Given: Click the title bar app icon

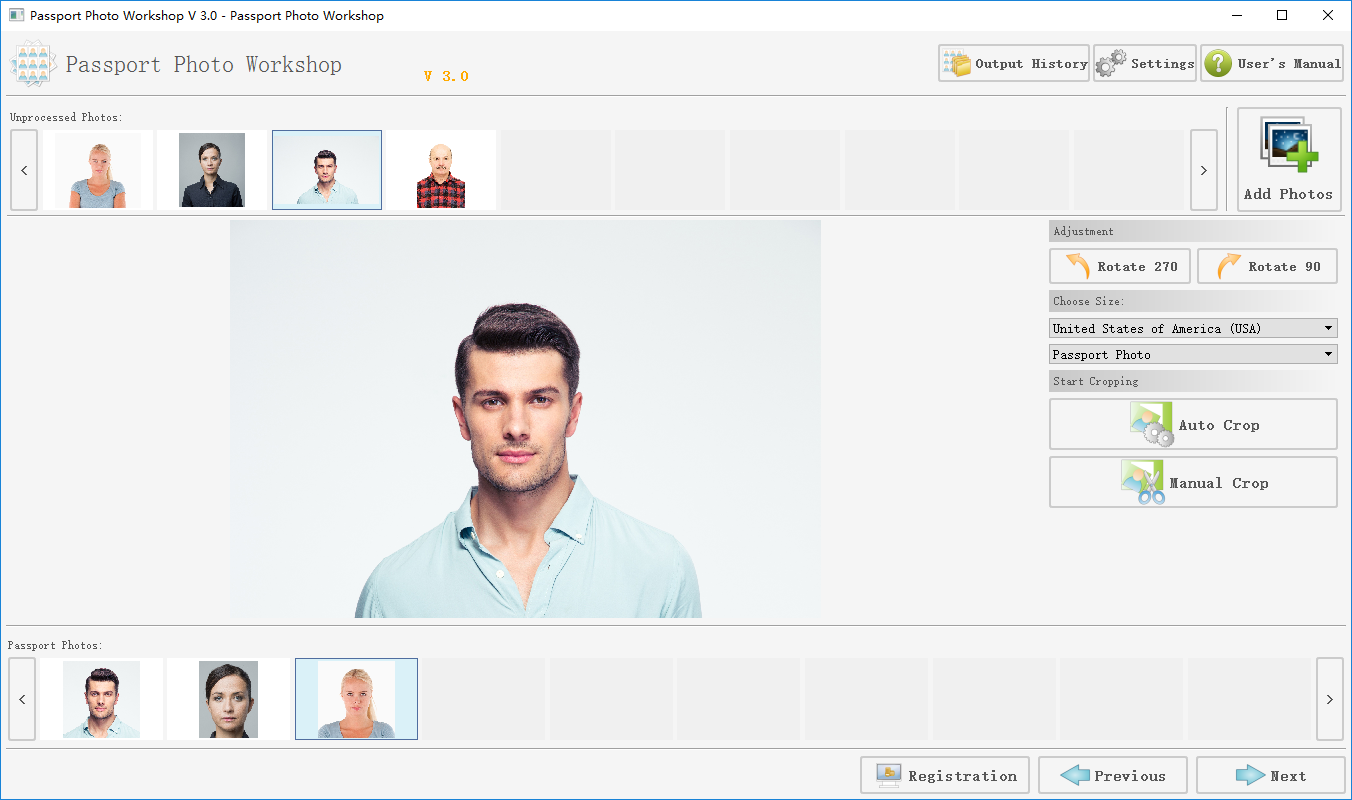Looking at the screenshot, I should (x=16, y=15).
